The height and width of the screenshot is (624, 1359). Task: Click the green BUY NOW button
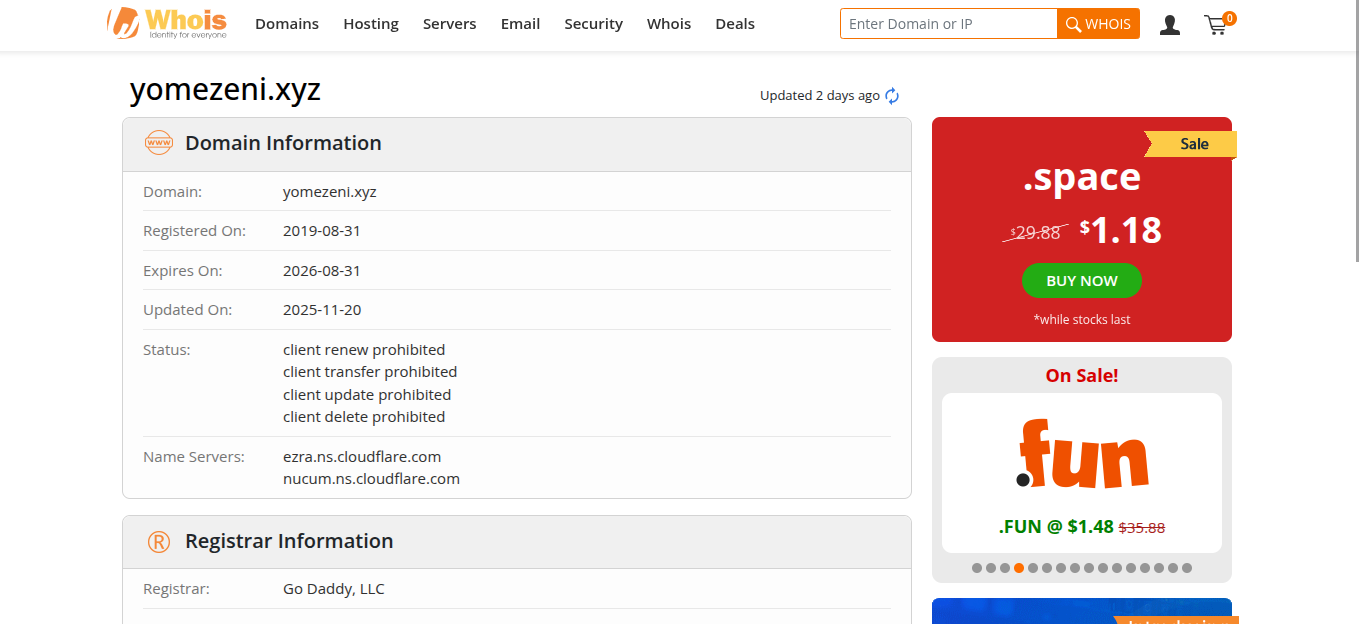(x=1082, y=281)
